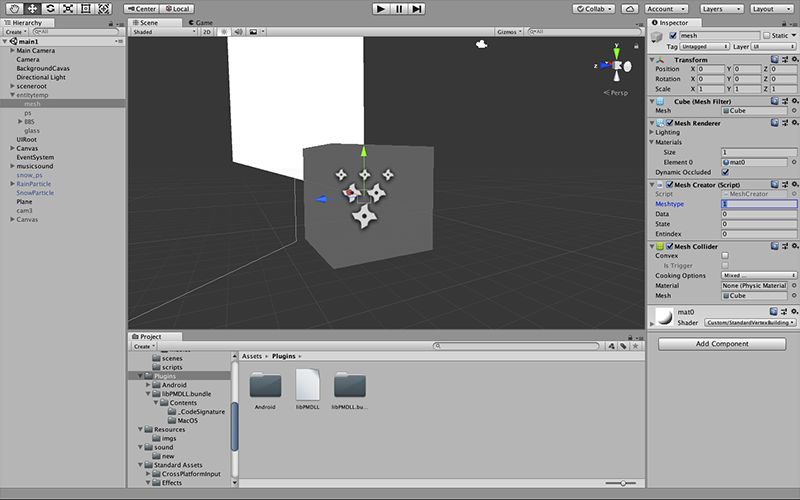Toggle the Local handle rotation button
Viewport: 800px width, 500px height.
tap(177, 9)
